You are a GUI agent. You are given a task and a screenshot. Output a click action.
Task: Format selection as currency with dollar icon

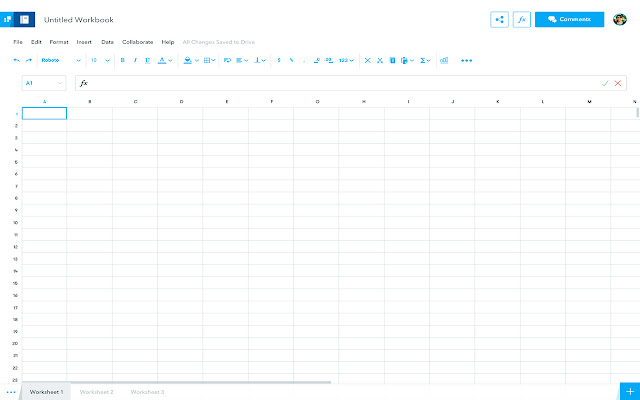click(x=279, y=60)
